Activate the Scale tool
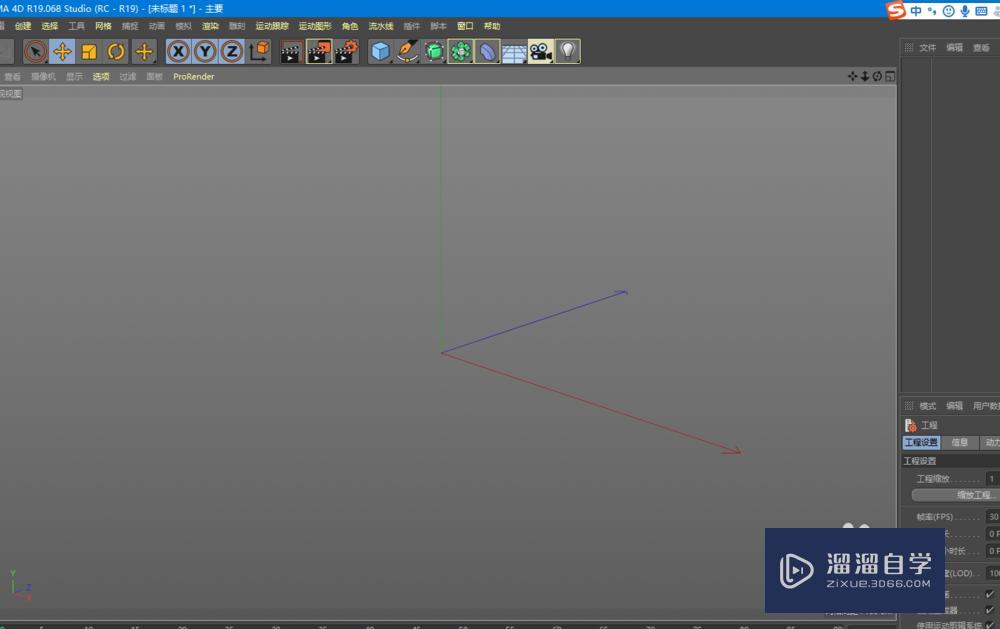This screenshot has width=1000, height=629. 89,52
